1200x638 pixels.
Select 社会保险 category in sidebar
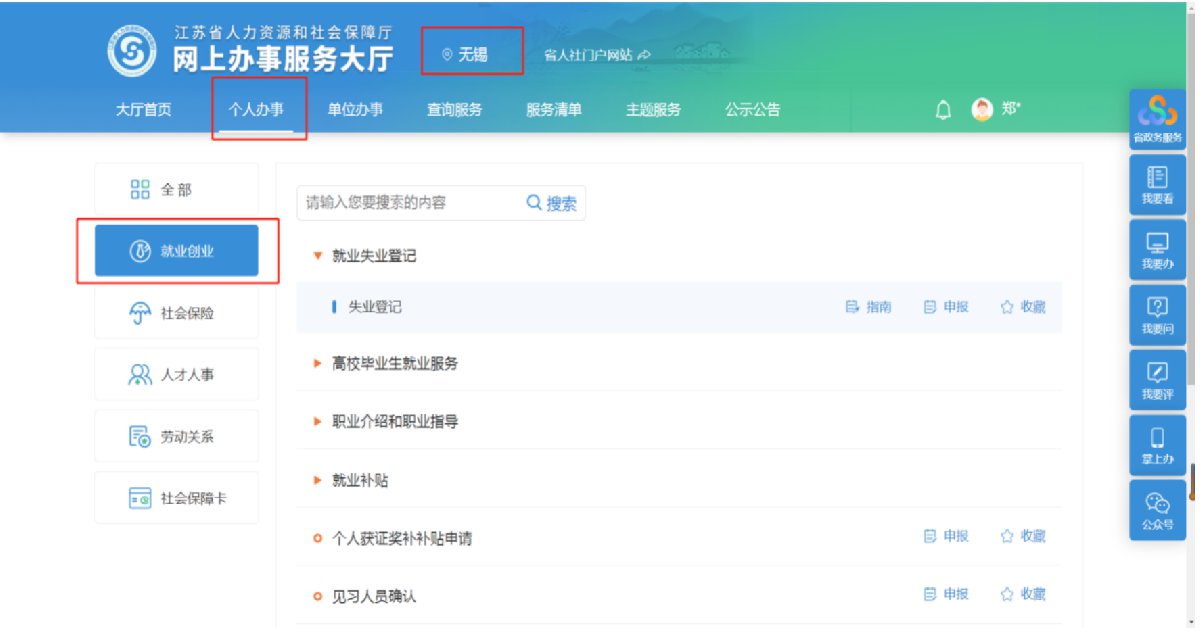(x=176, y=313)
